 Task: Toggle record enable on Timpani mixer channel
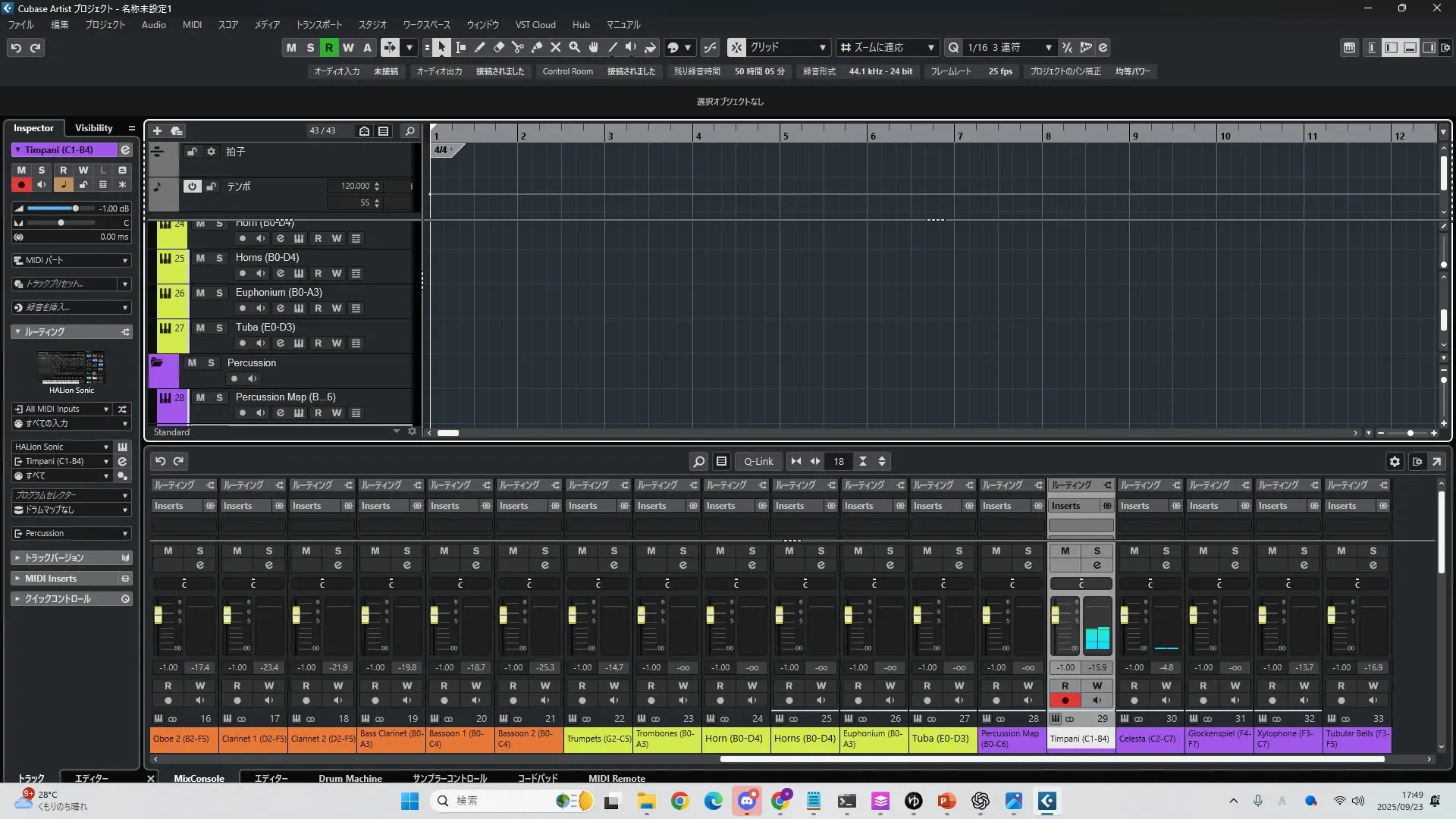pos(1065,700)
